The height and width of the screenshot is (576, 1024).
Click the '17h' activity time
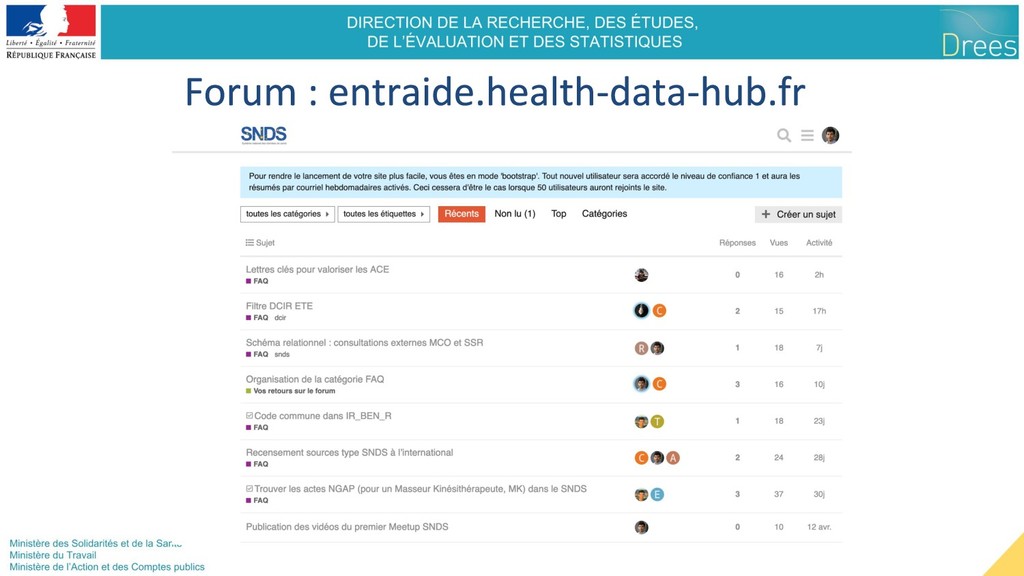tap(819, 311)
